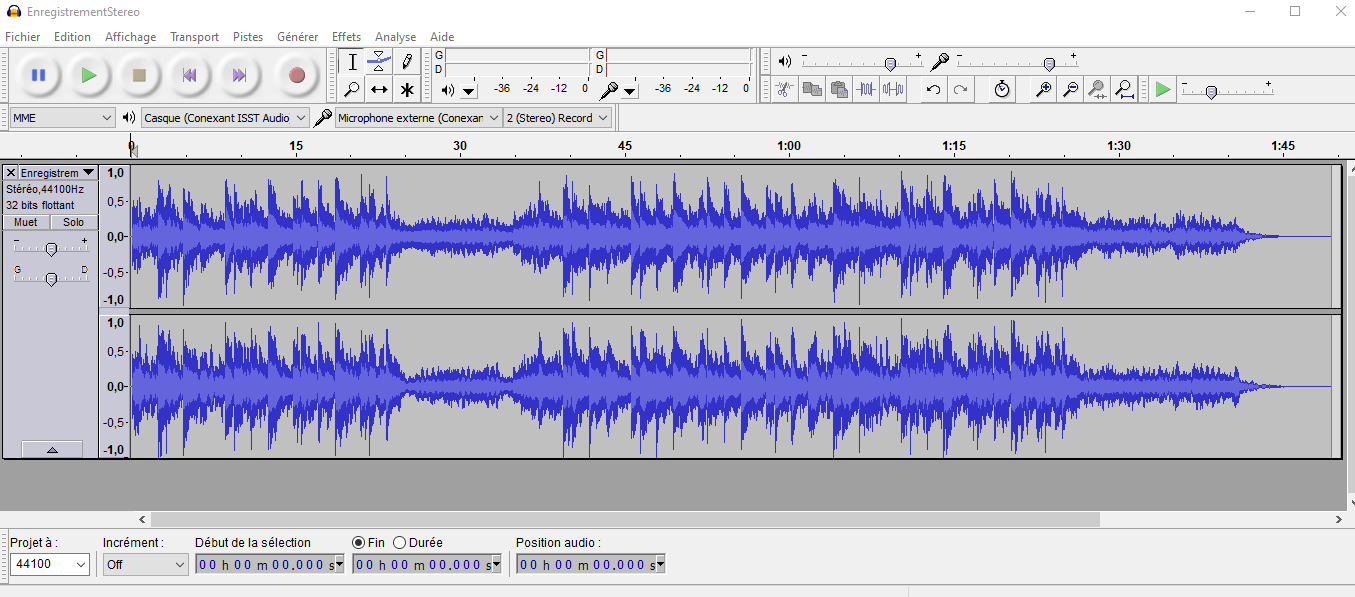Skip to end of the track
1355x597 pixels.
pyautogui.click(x=239, y=75)
